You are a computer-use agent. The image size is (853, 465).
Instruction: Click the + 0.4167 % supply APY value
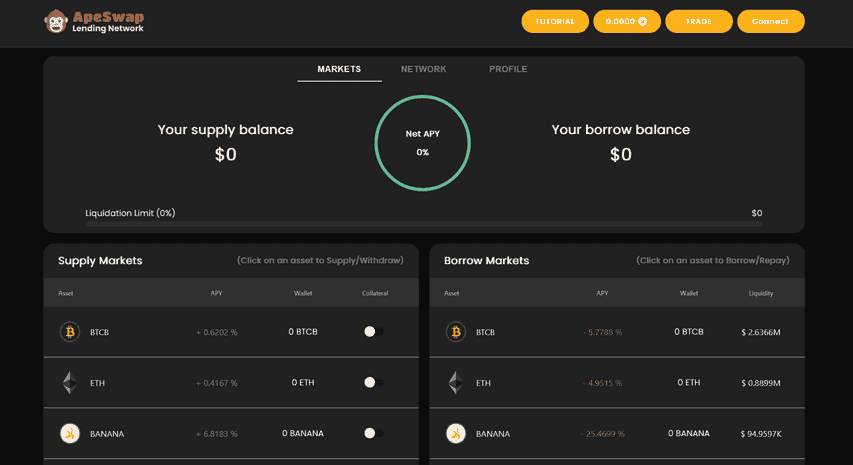(217, 383)
